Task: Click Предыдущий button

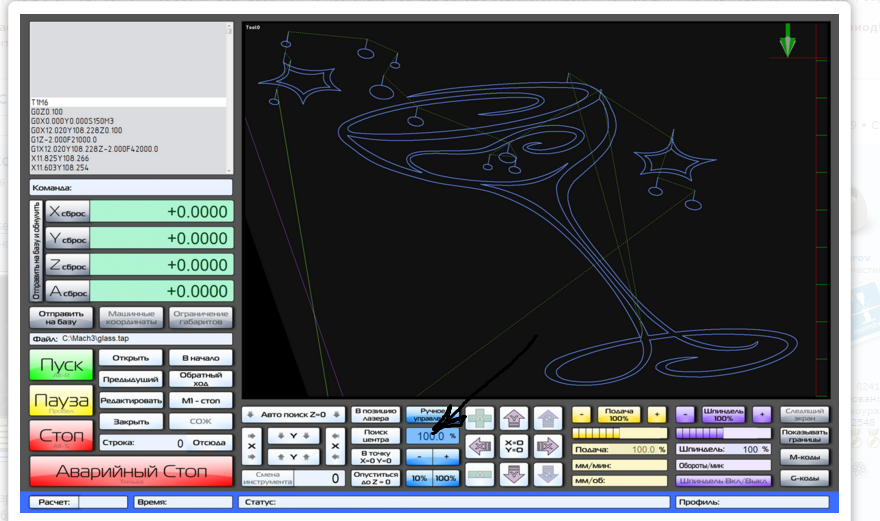Action: (x=131, y=379)
